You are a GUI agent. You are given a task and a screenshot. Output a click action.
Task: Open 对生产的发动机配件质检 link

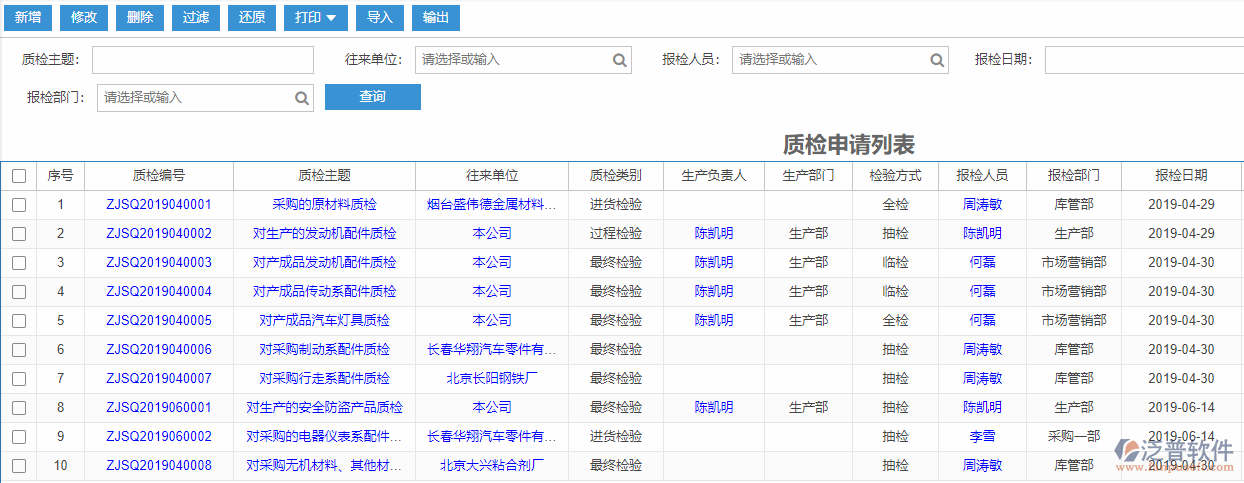tap(324, 234)
